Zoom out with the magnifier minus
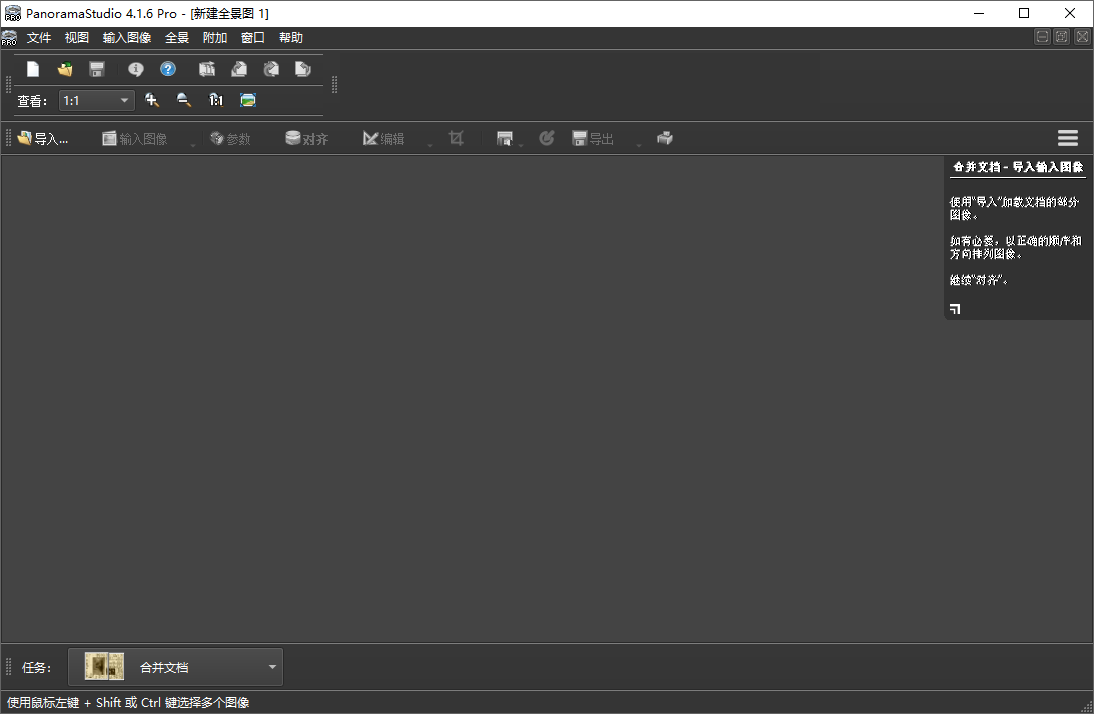This screenshot has height=714, width=1094. click(x=183, y=101)
